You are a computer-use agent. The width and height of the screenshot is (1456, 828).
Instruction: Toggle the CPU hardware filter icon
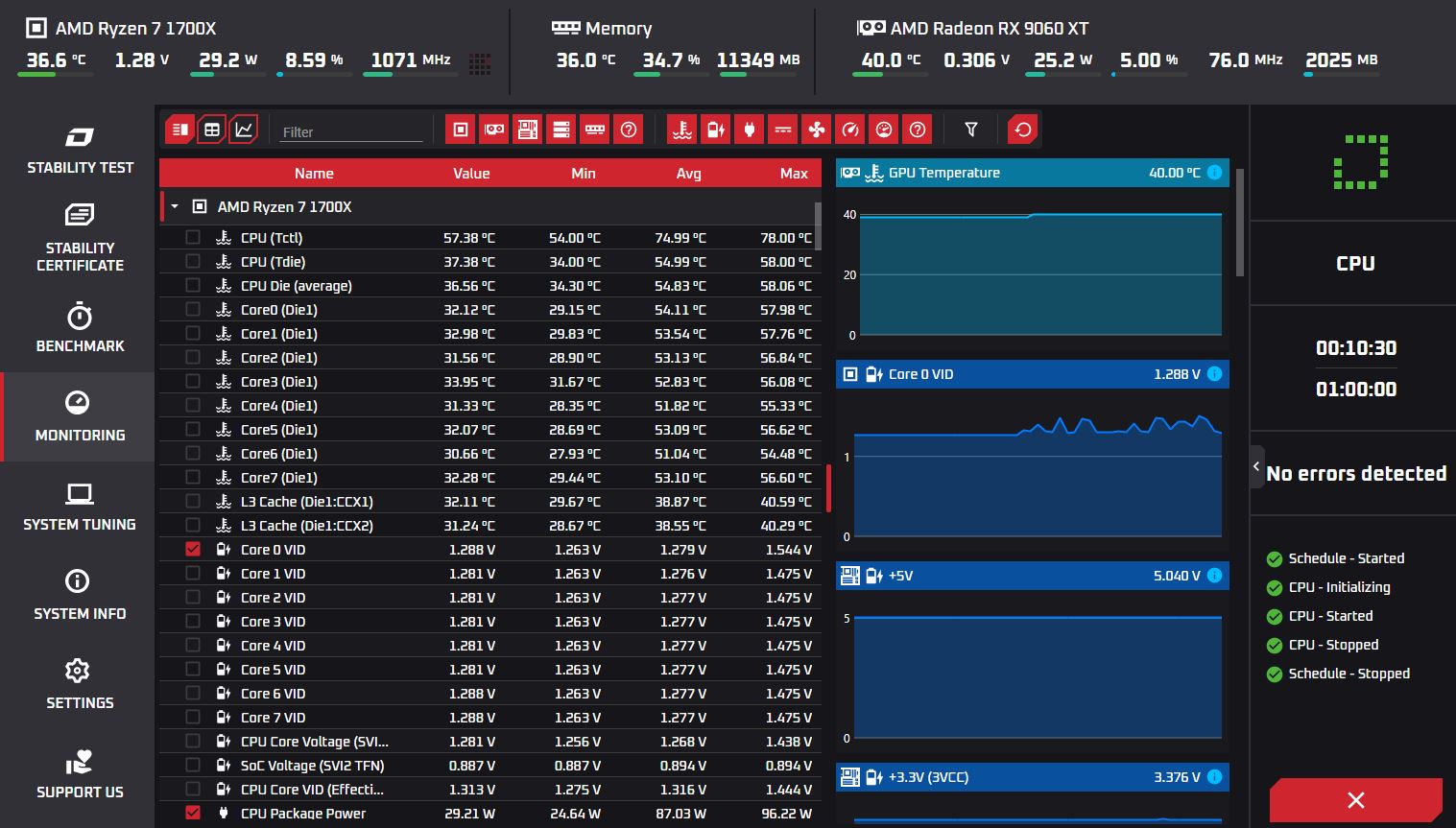point(461,130)
